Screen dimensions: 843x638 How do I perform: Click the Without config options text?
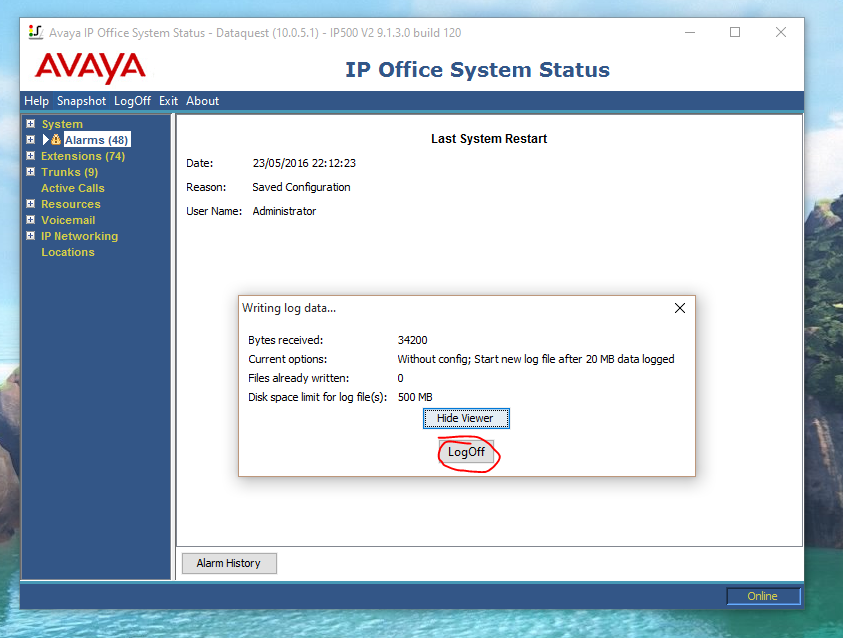pyautogui.click(x=535, y=359)
